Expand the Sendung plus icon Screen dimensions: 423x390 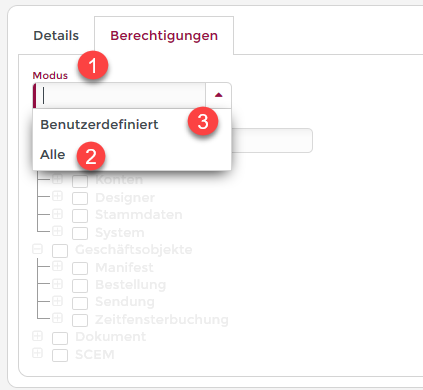point(57,301)
